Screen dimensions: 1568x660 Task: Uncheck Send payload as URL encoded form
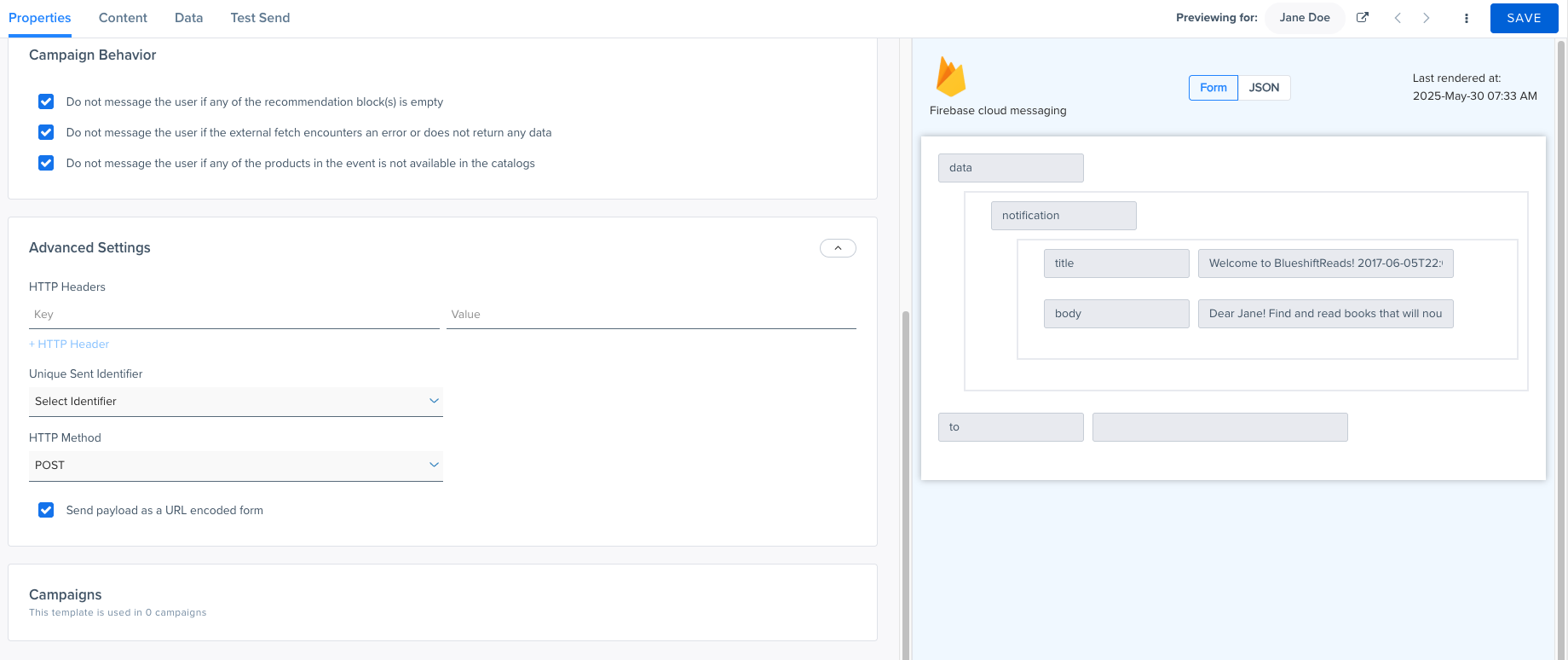46,510
